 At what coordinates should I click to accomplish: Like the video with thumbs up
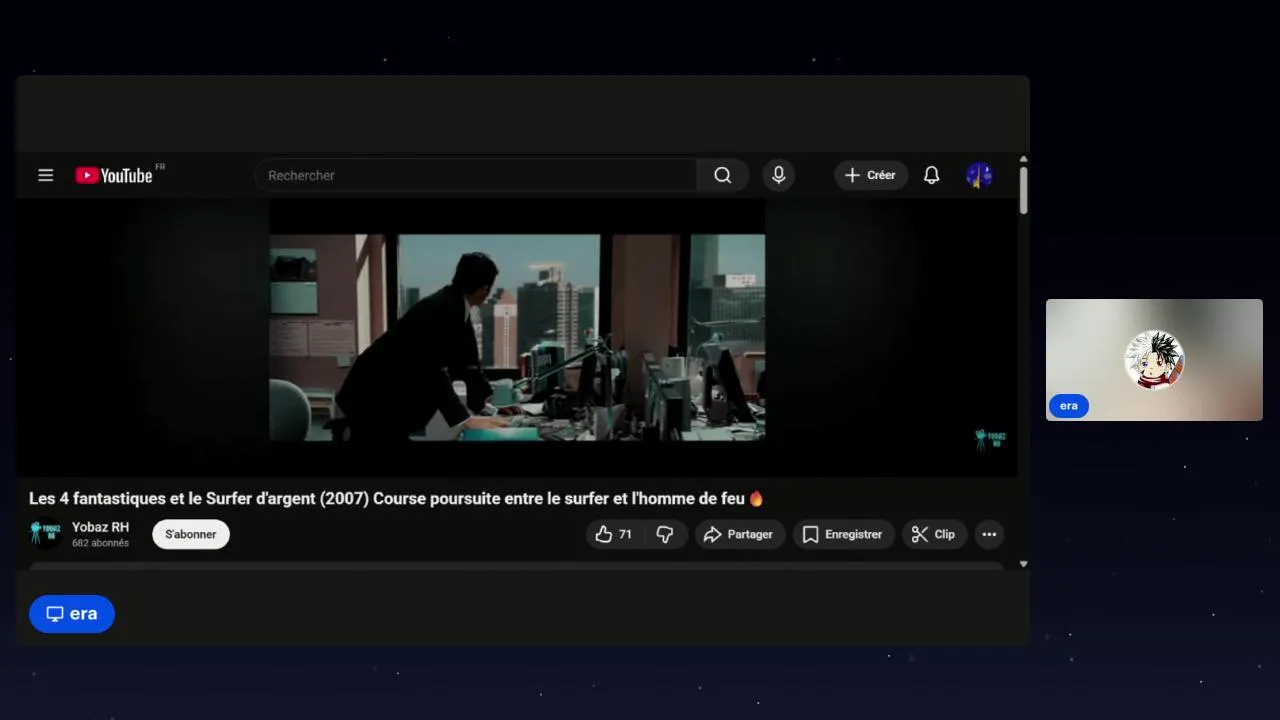coord(615,534)
